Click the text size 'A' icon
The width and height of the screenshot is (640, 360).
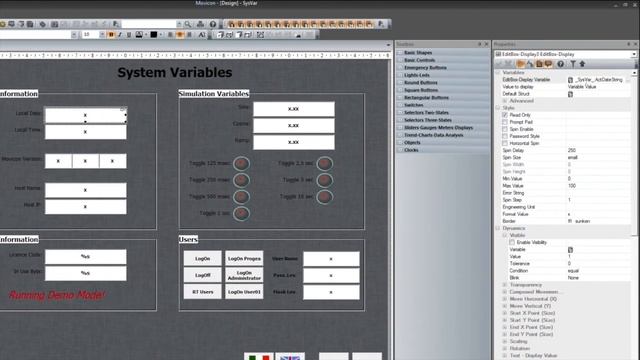(x=202, y=35)
